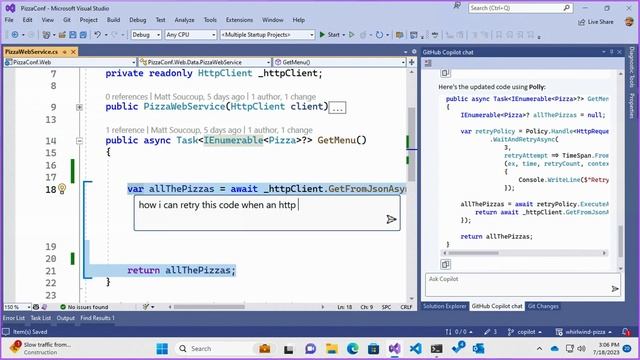The image size is (640, 360).
Task: Open Microsoft Edge from the taskbar
Action: (353, 349)
